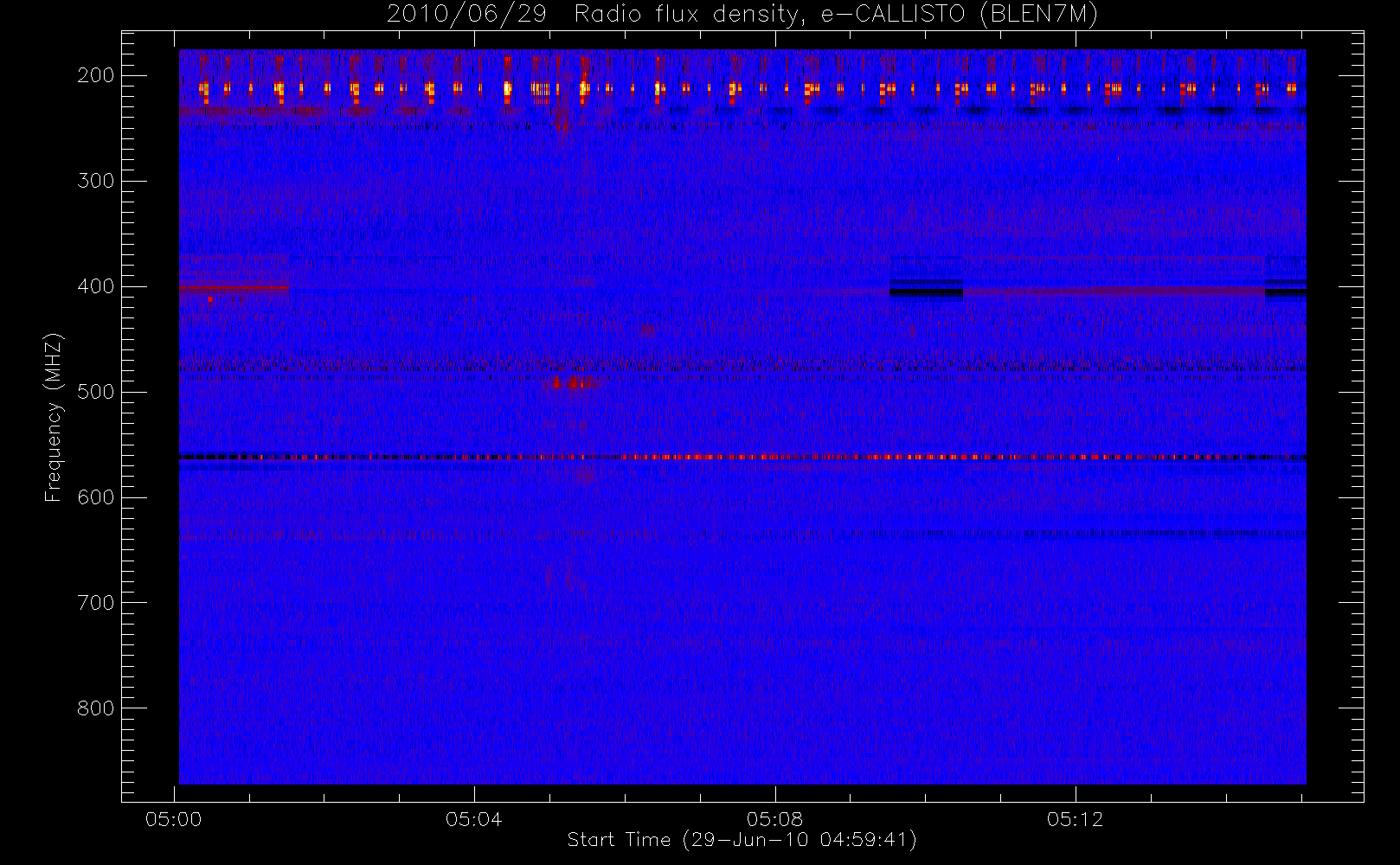Screen dimensions: 1400x865
Task: Click the 'Frequency (MHZ)' axis label
Action: point(54,417)
